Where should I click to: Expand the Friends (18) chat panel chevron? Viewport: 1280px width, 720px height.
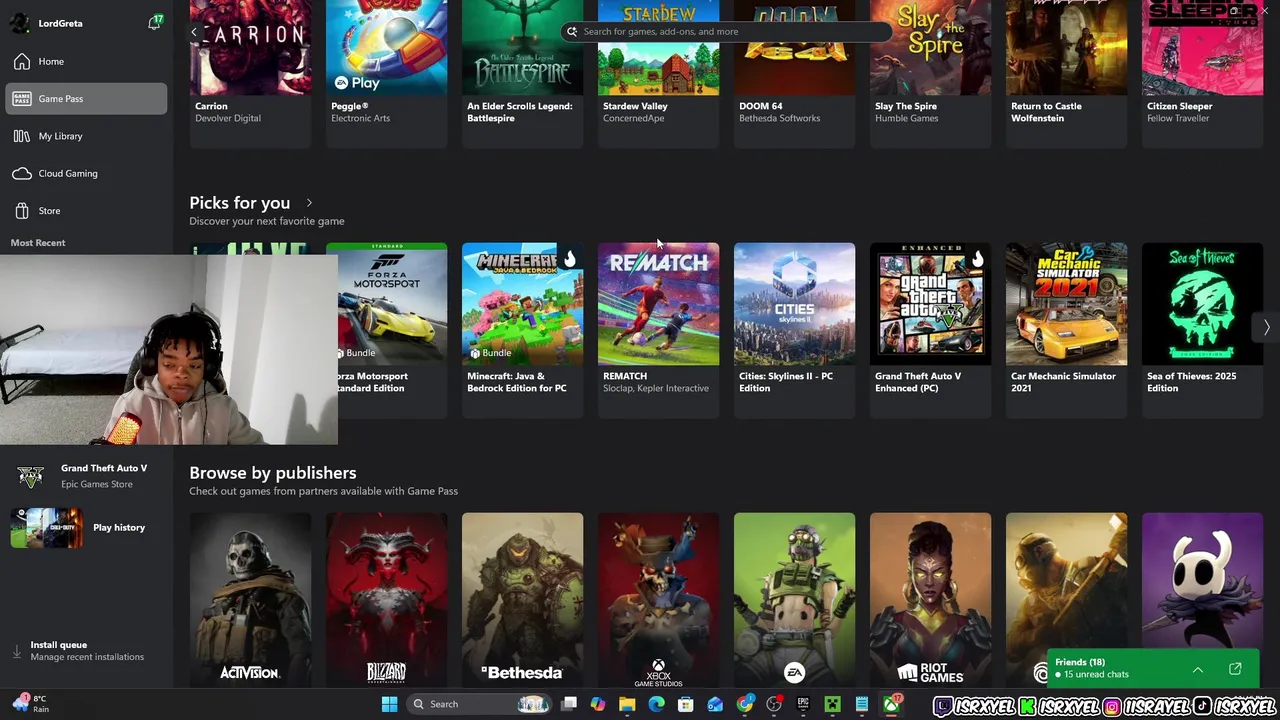coord(1197,669)
